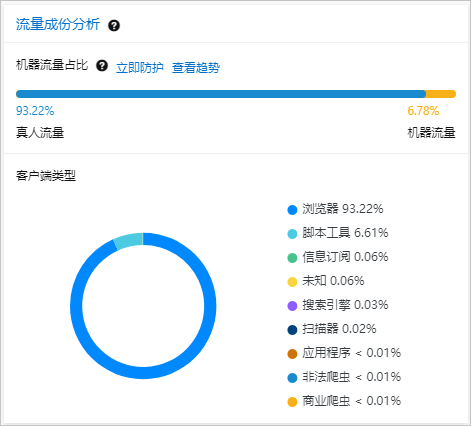The height and width of the screenshot is (426, 471).
Task: Toggle 商业爬虫 legend orange dot
Action: point(292,402)
